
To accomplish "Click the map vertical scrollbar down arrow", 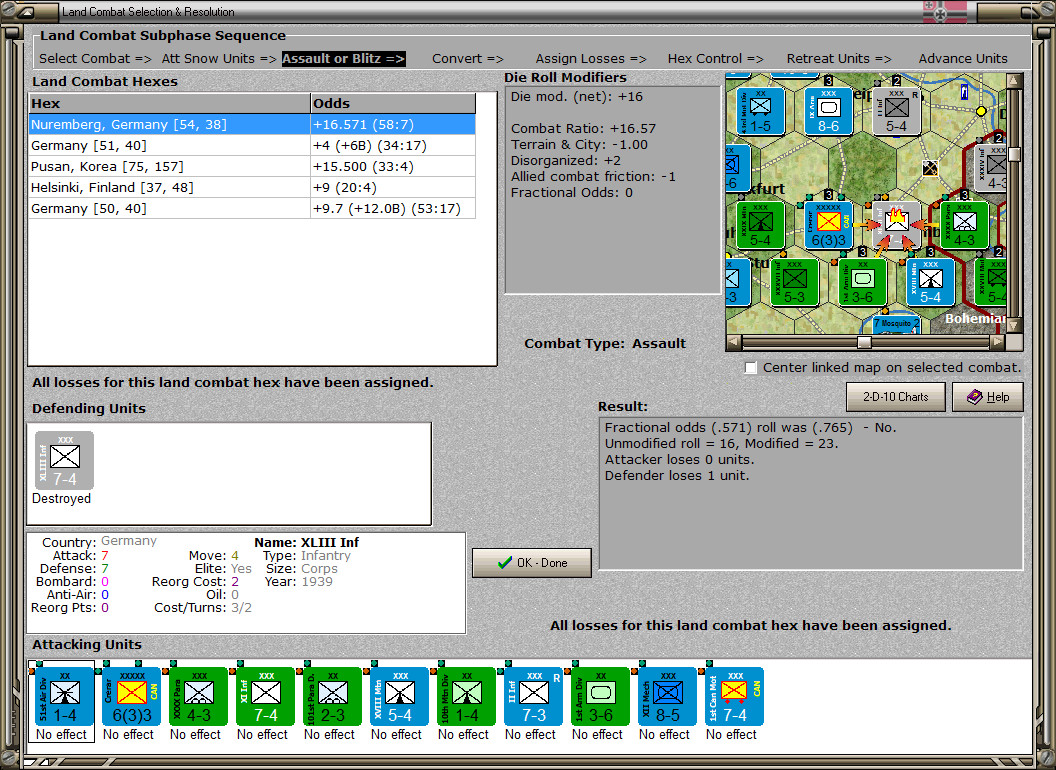I will point(1014,325).
